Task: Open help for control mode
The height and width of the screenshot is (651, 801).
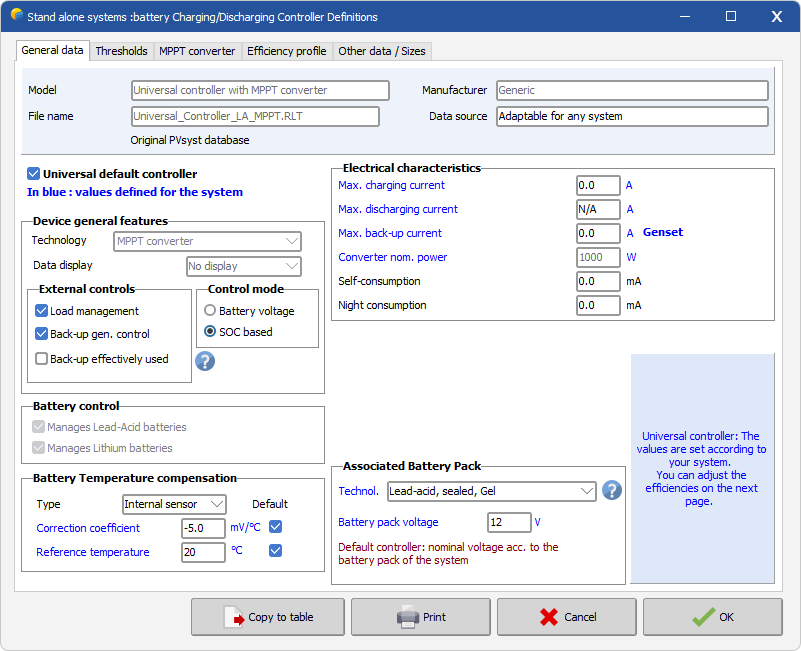Action: (205, 361)
